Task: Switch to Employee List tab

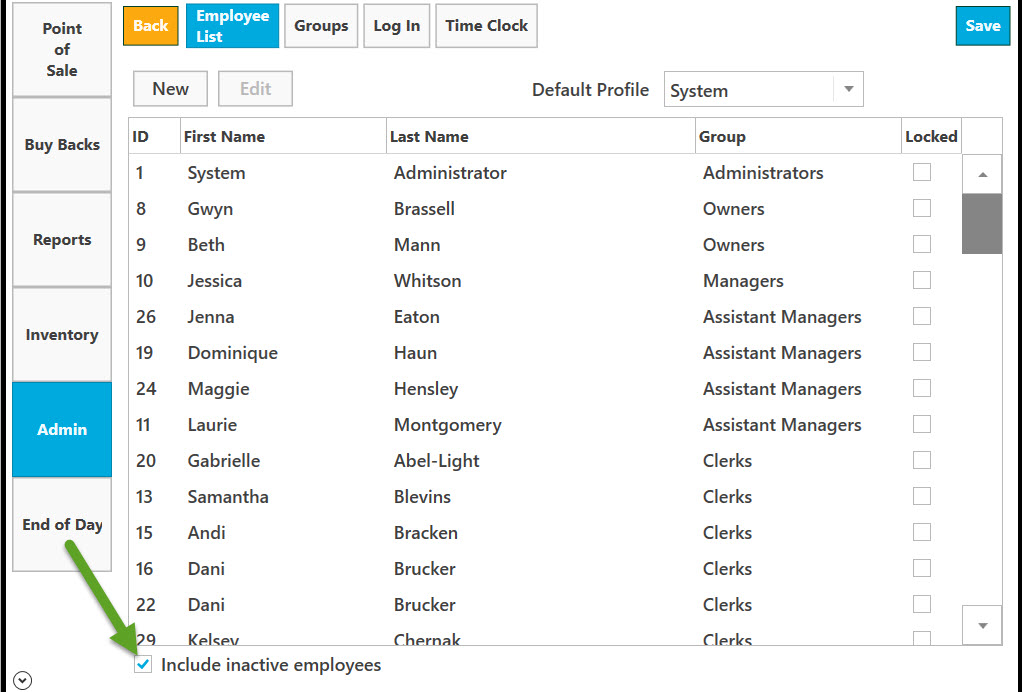Action: click(x=232, y=26)
